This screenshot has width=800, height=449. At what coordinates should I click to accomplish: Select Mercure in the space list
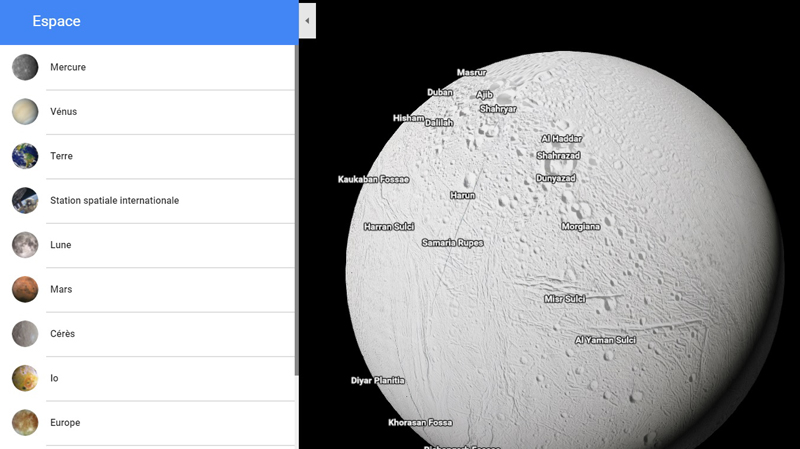click(147, 67)
